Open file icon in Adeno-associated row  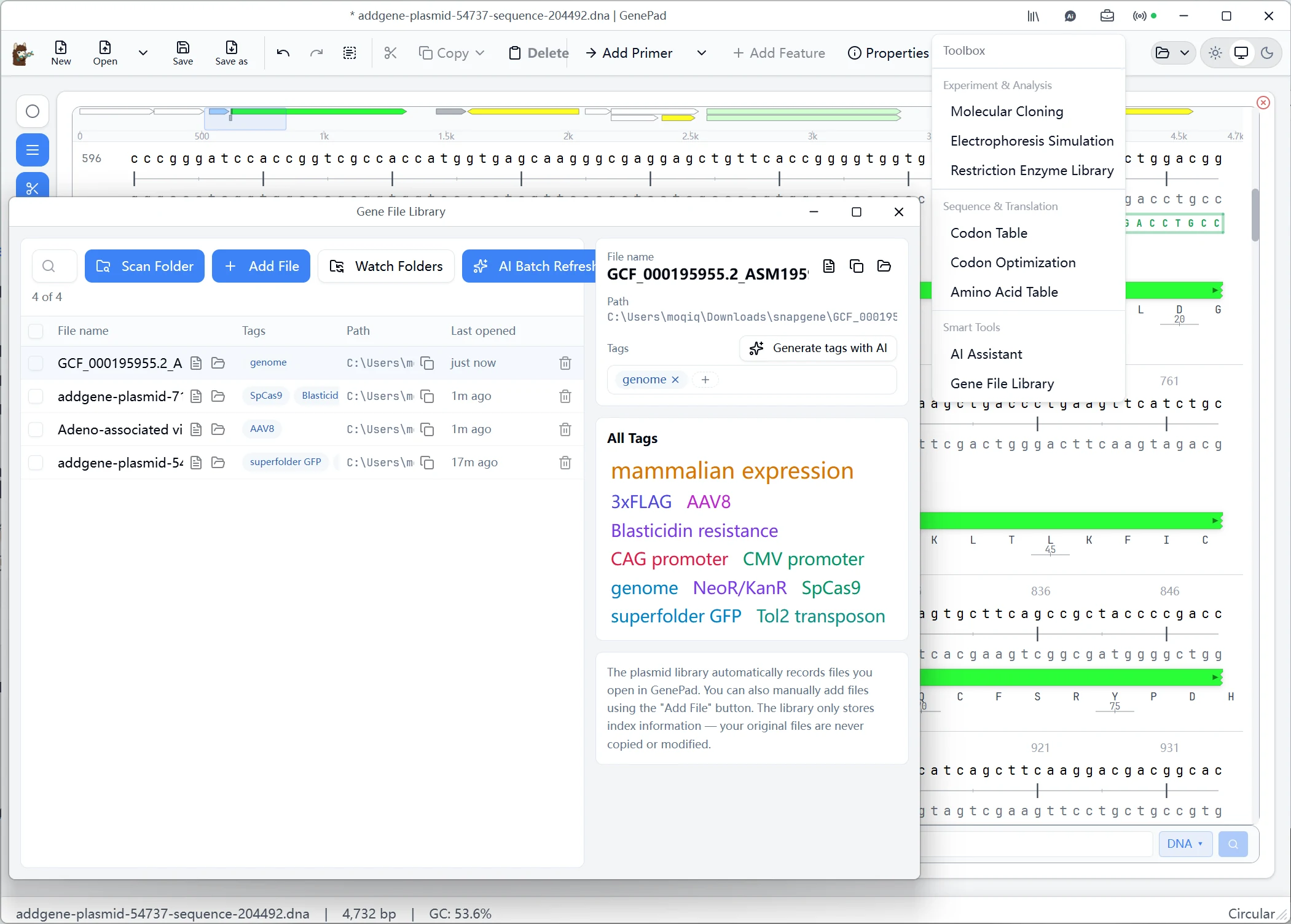click(x=196, y=429)
